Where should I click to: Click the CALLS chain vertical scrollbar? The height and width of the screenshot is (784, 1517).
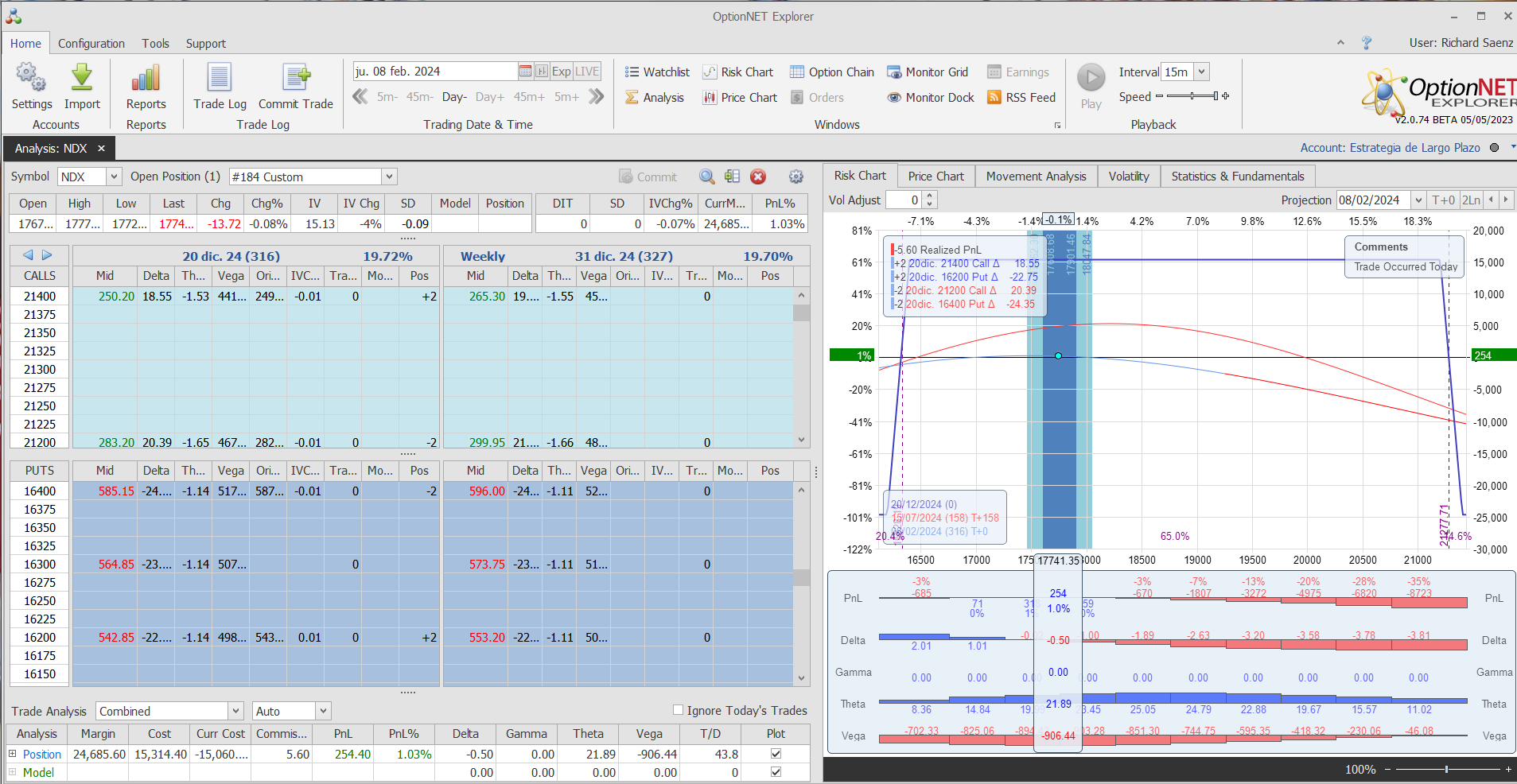[x=801, y=367]
